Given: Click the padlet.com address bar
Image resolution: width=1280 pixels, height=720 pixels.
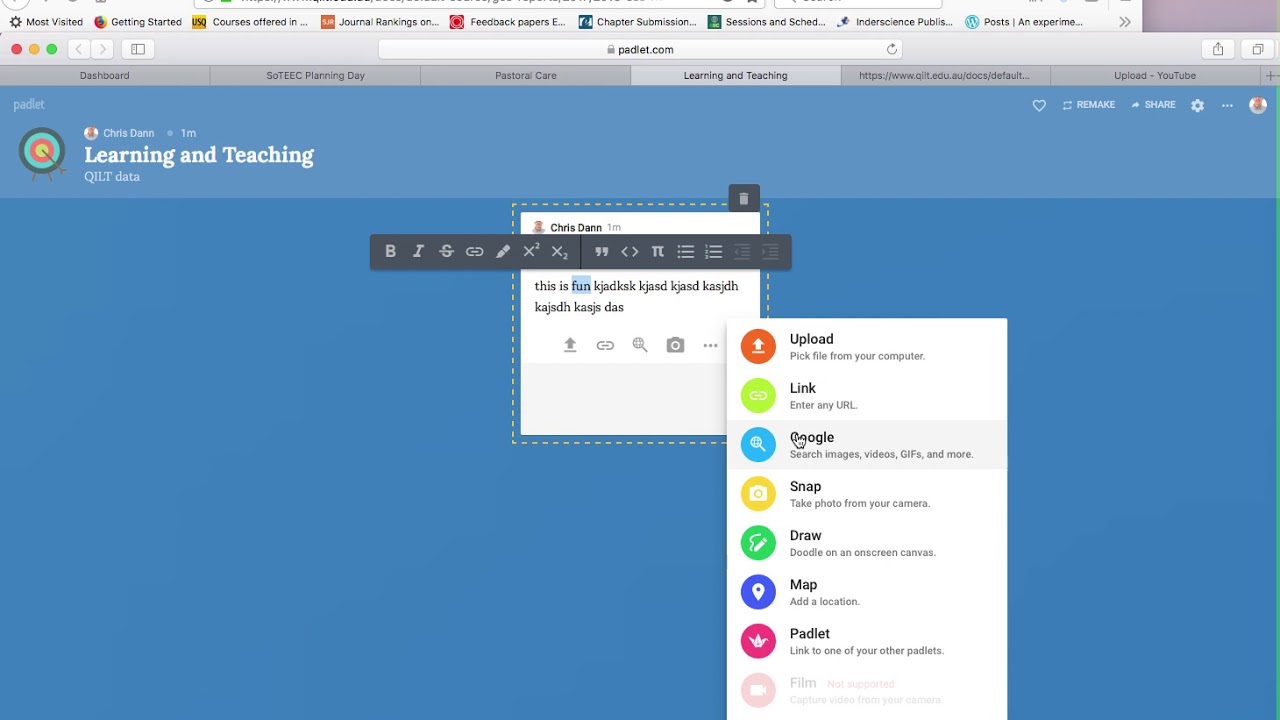Looking at the screenshot, I should click(x=640, y=49).
